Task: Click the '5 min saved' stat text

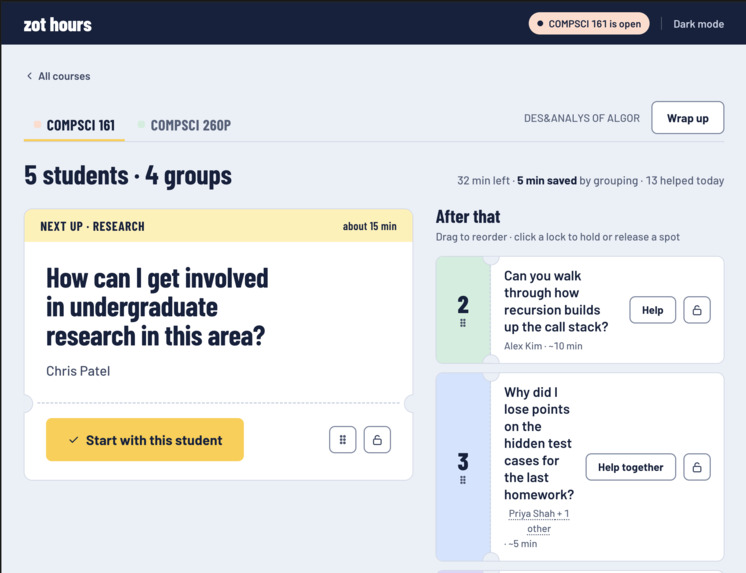Action: [x=547, y=181]
